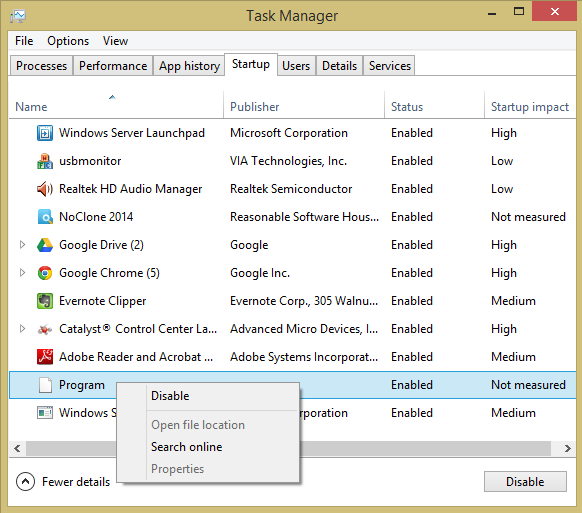The height and width of the screenshot is (513, 582).
Task: Select the Windows Server Launchpad row name
Action: pyautogui.click(x=132, y=133)
